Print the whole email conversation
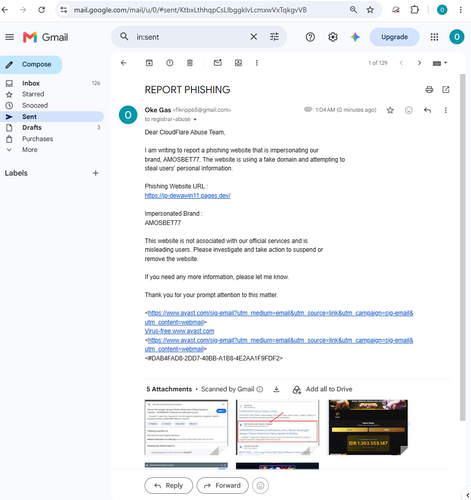The width and height of the screenshot is (471, 500). tap(429, 89)
